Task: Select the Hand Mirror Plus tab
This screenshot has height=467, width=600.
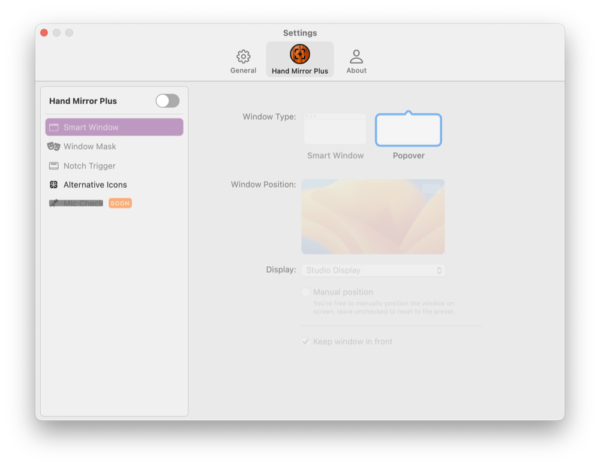Action: tap(300, 59)
